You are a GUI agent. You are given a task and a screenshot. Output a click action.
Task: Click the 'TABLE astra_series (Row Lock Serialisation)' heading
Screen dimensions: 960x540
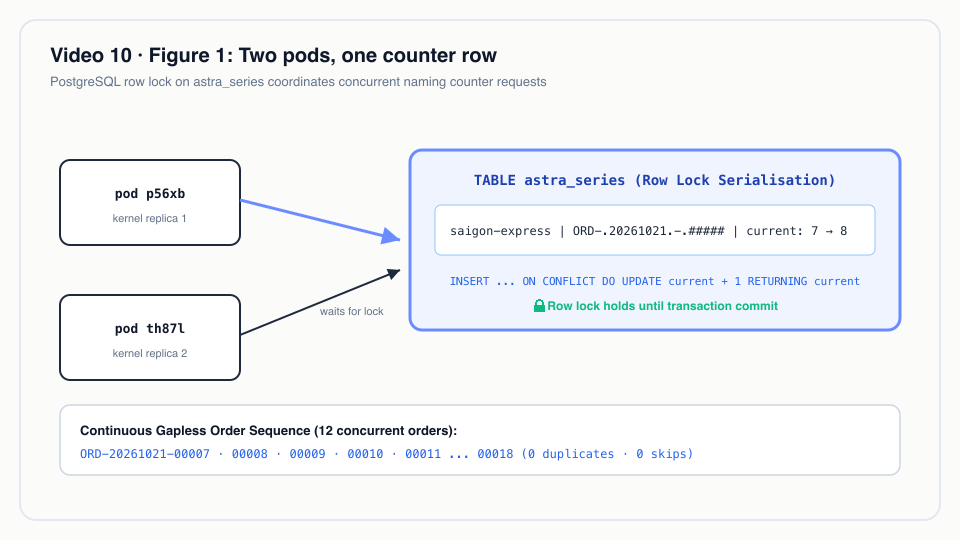pyautogui.click(x=654, y=180)
